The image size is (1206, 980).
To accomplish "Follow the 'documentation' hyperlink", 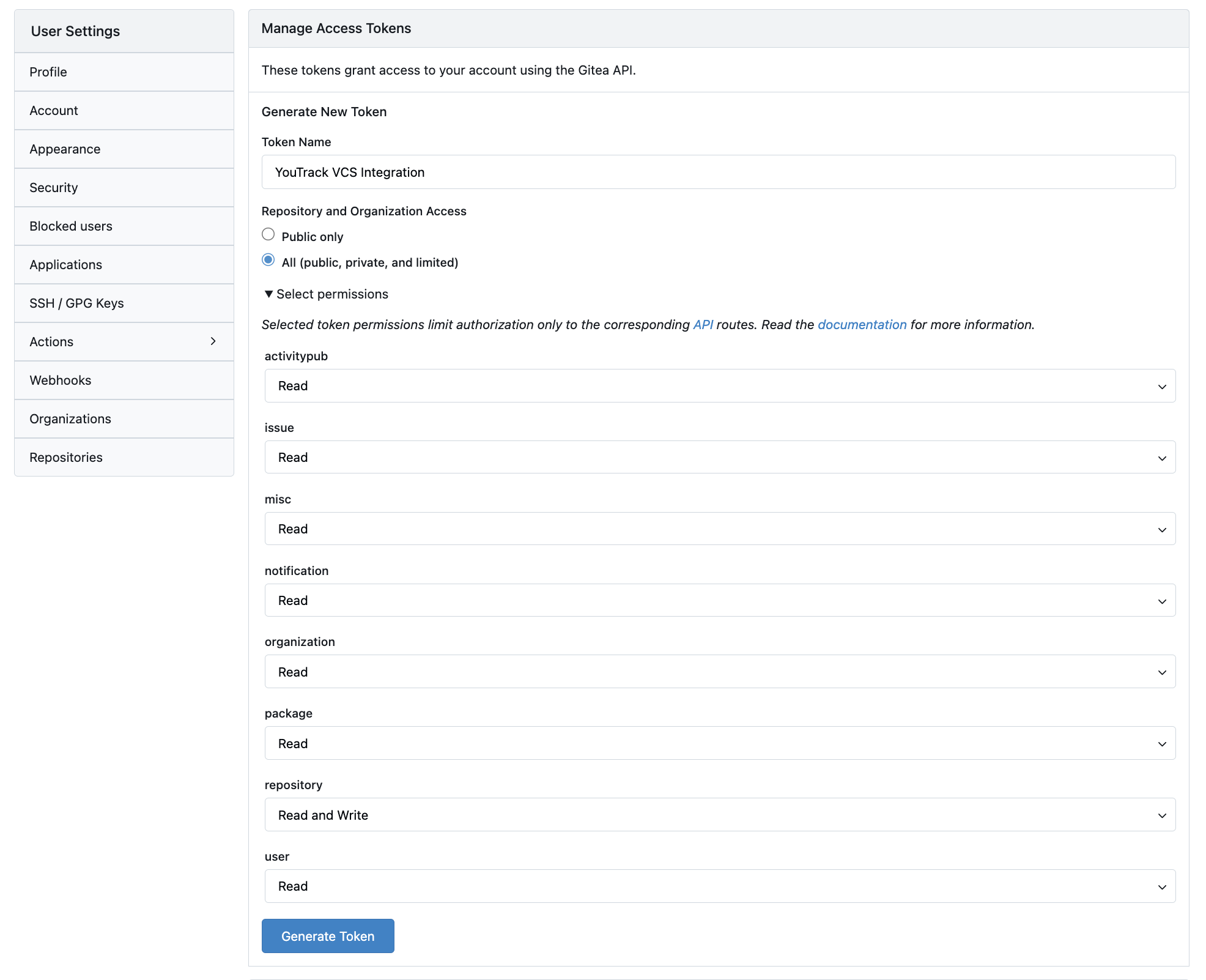I will (x=862, y=324).
